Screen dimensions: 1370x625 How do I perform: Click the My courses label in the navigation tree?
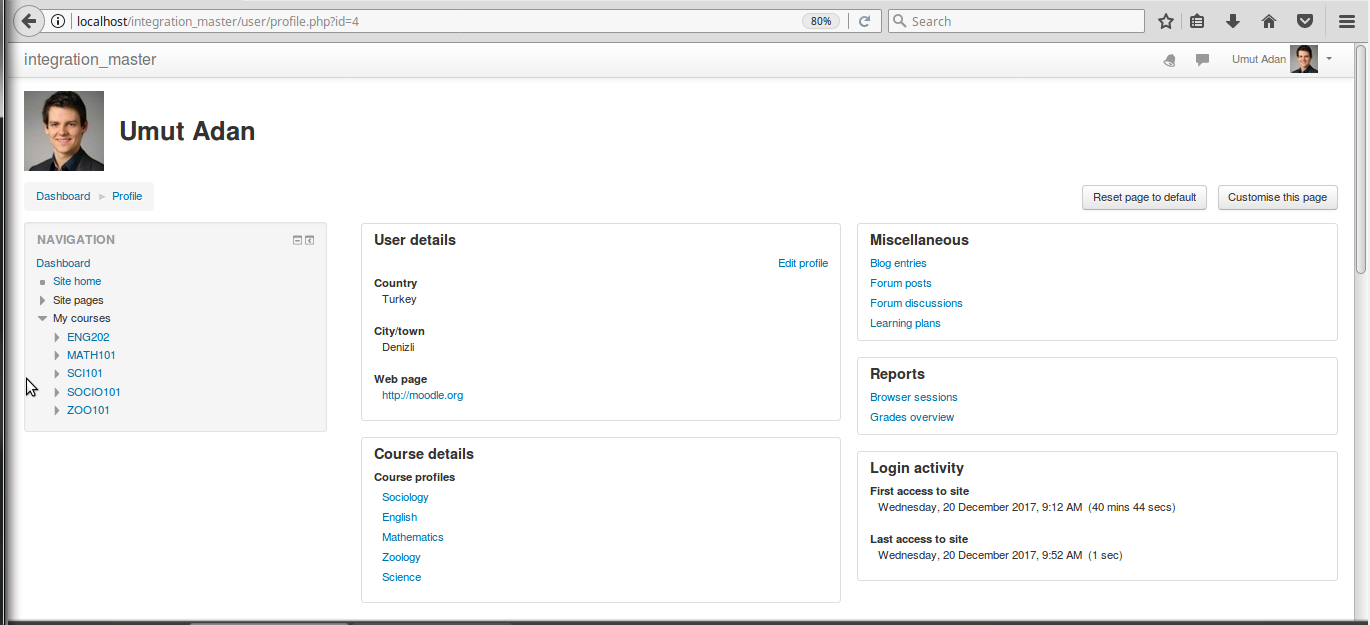[82, 318]
